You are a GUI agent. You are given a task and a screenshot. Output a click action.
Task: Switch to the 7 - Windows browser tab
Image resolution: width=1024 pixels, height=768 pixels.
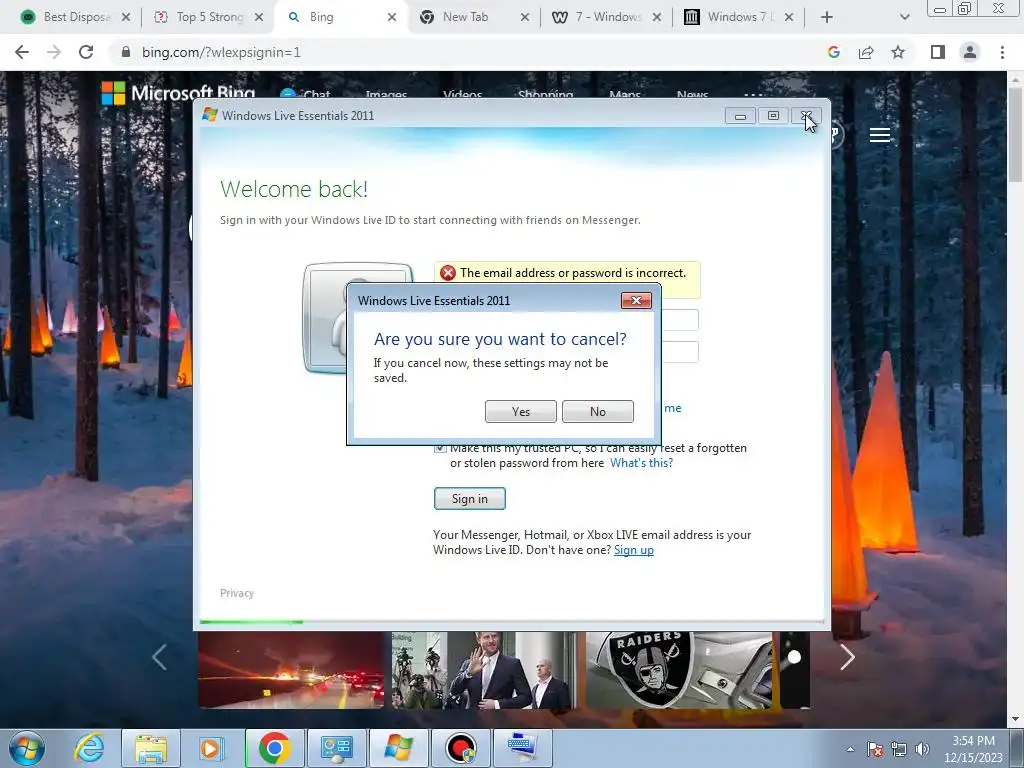point(607,17)
